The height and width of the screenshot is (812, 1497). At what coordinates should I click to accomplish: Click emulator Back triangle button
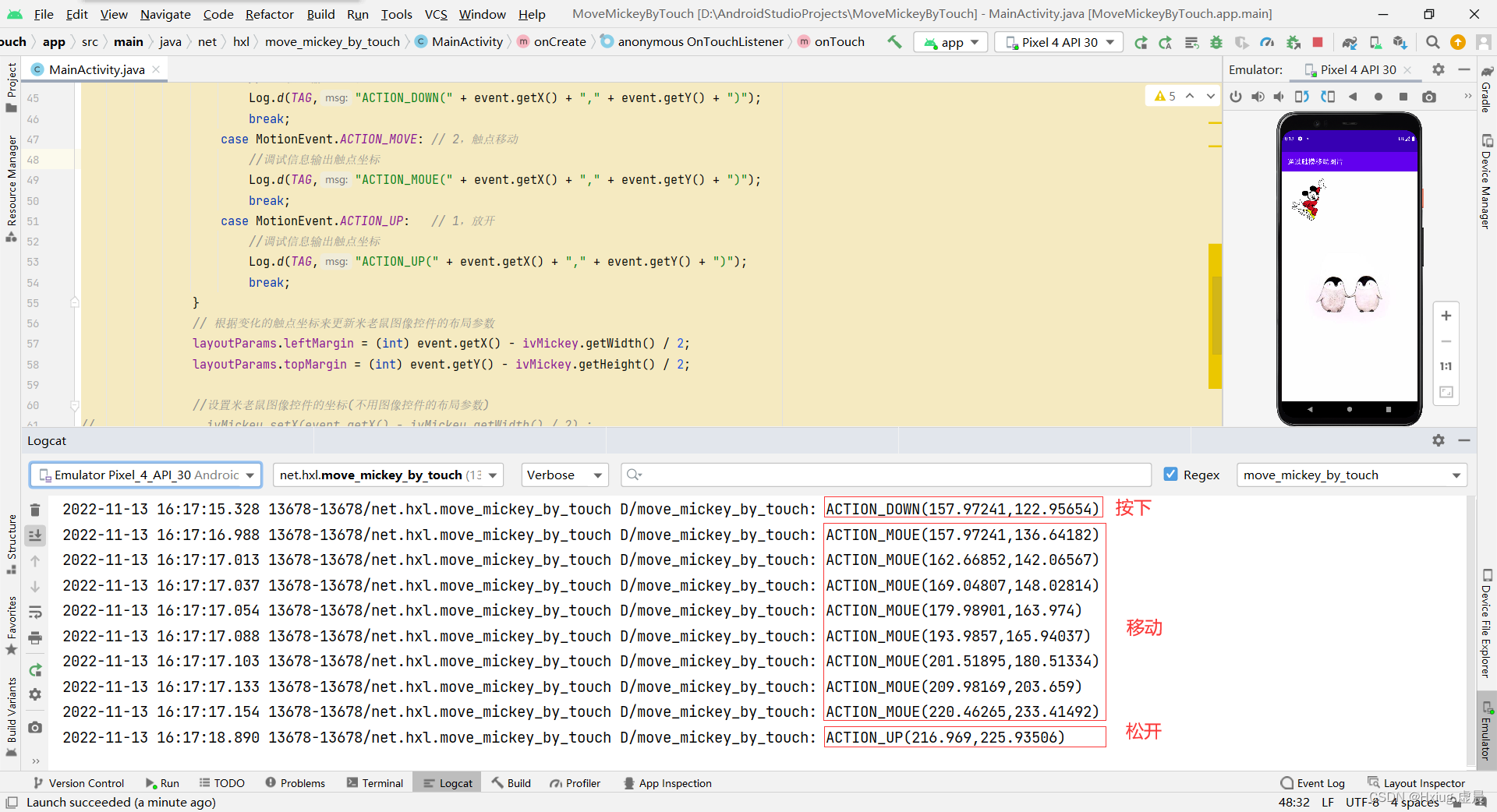(1353, 97)
